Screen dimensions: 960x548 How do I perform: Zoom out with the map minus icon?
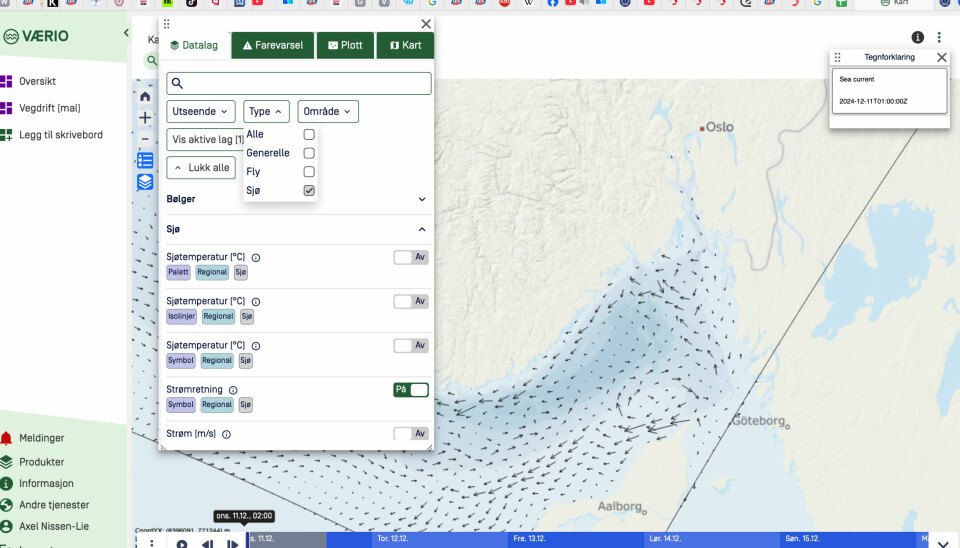point(145,139)
